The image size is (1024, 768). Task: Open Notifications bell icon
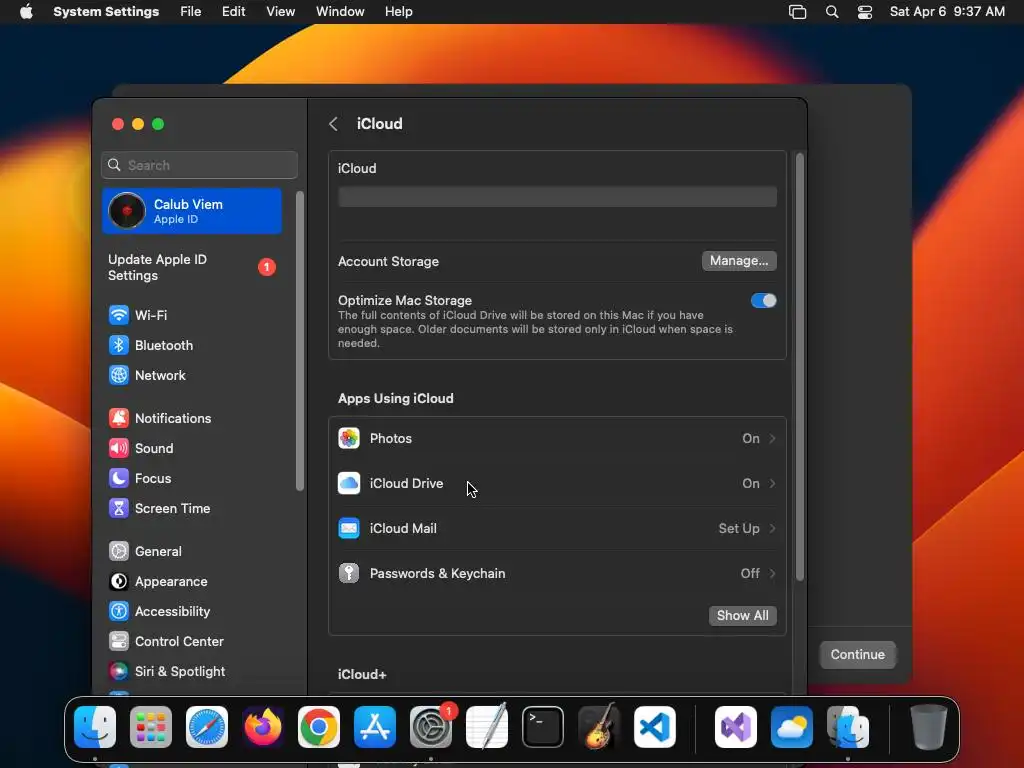[x=119, y=418]
